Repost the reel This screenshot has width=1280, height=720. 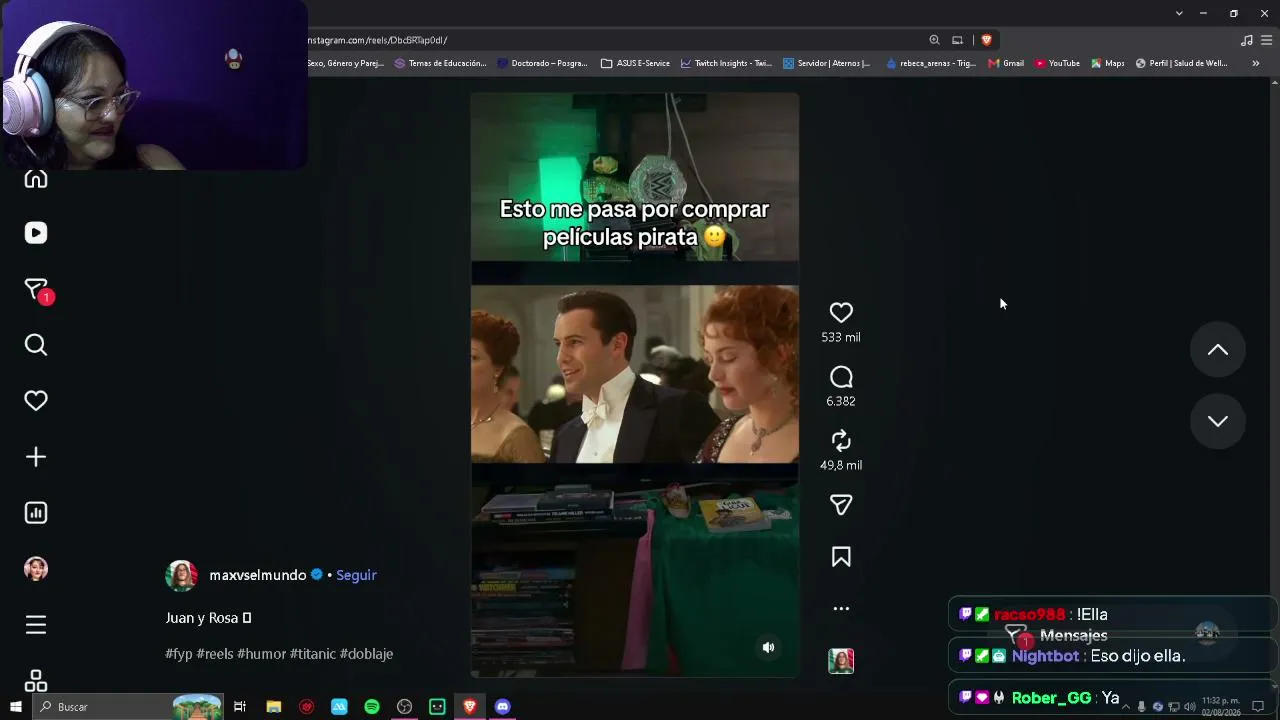(841, 441)
